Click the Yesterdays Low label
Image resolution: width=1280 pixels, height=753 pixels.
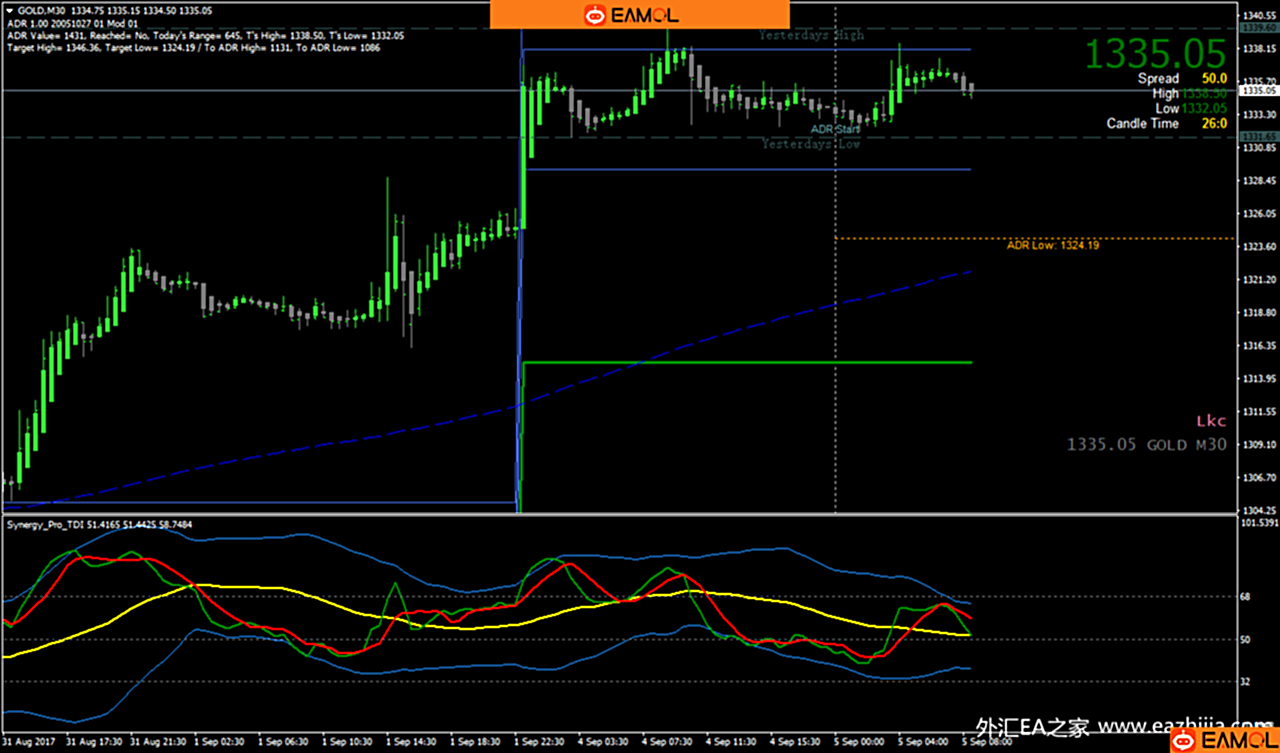[x=810, y=144]
